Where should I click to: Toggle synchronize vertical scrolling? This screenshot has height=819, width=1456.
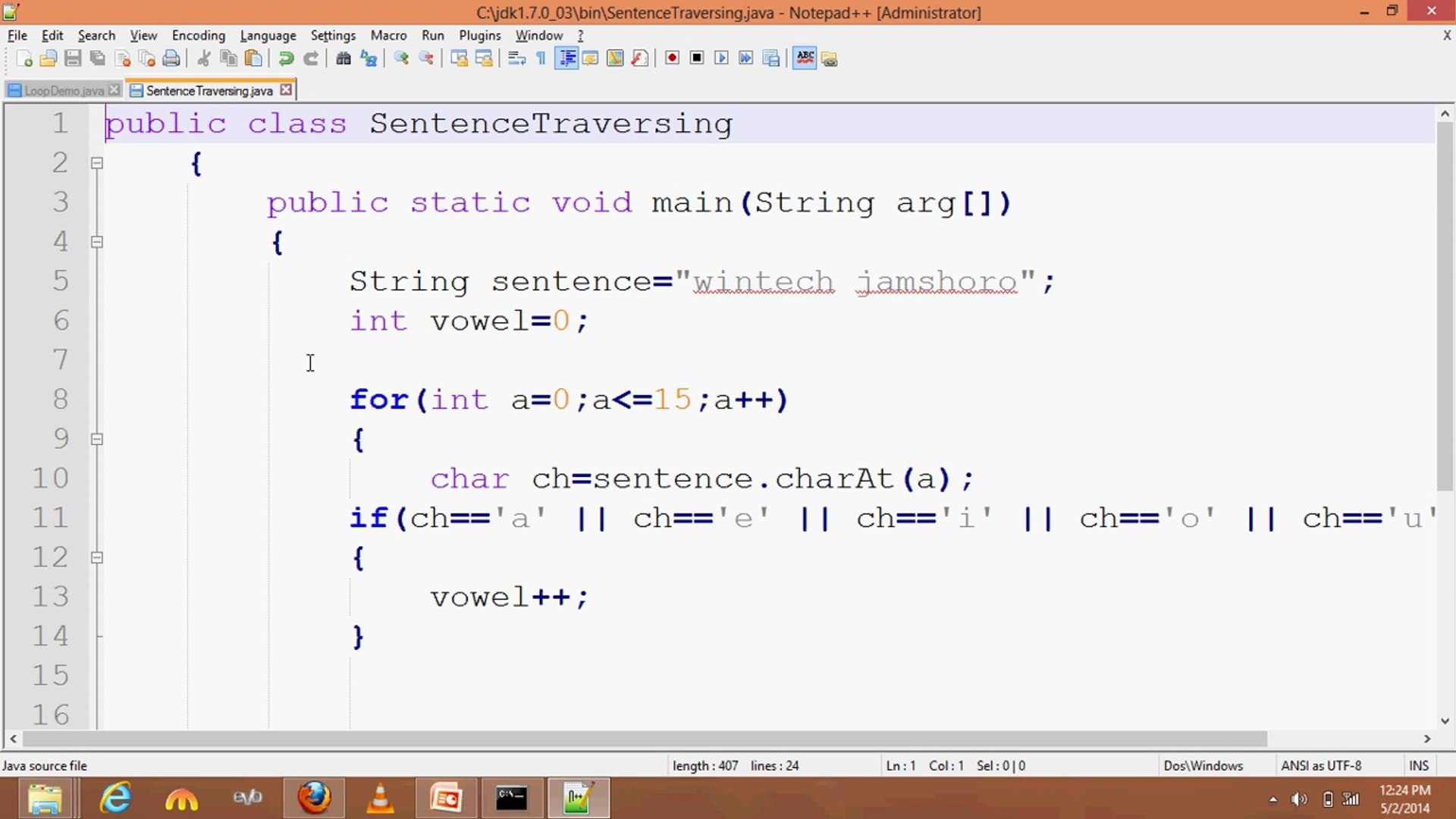(x=459, y=58)
